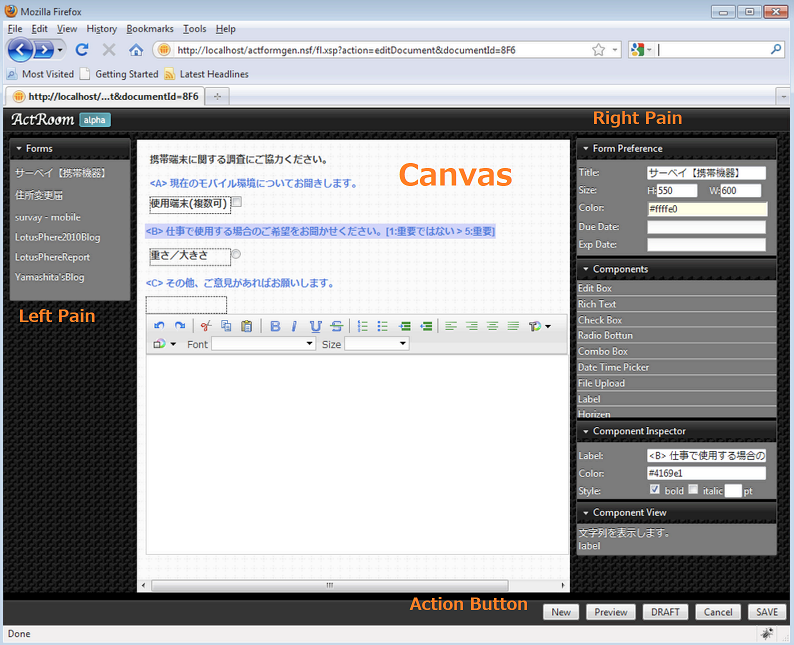This screenshot has width=794, height=645.
Task: Click the Redo icon in rich text toolbar
Action: pyautogui.click(x=180, y=326)
